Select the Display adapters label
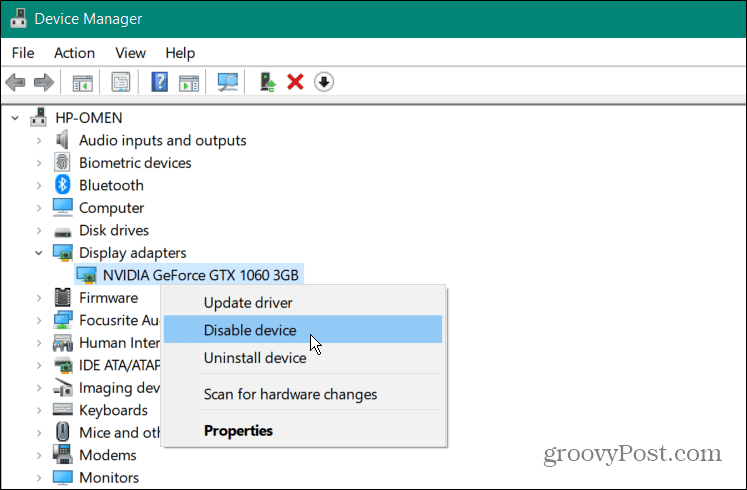Screen dimensions: 747x490 (x=132, y=253)
